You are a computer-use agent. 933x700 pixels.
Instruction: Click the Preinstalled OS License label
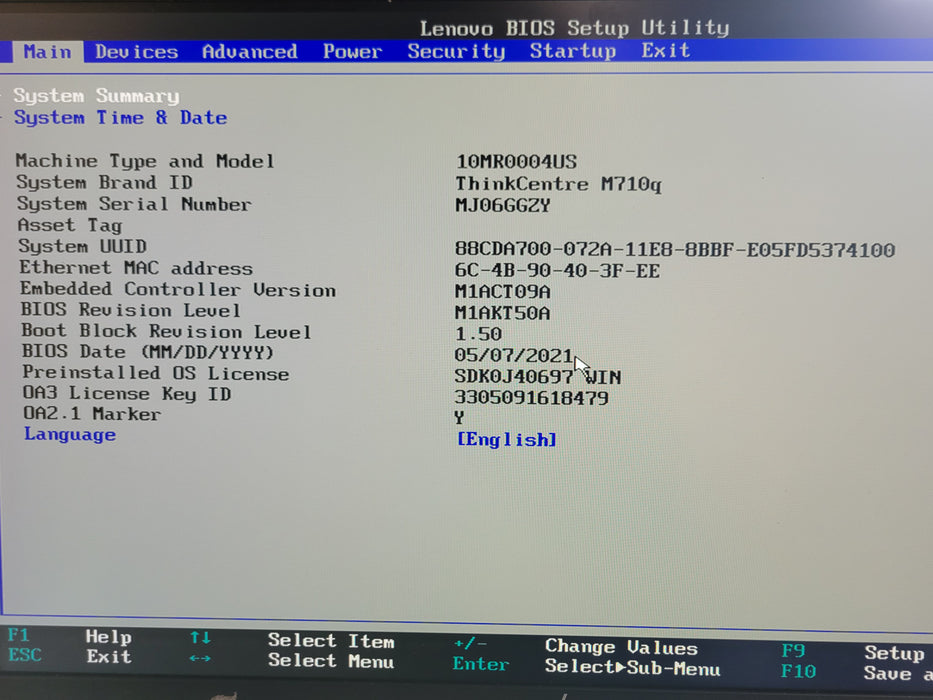pyautogui.click(x=156, y=373)
